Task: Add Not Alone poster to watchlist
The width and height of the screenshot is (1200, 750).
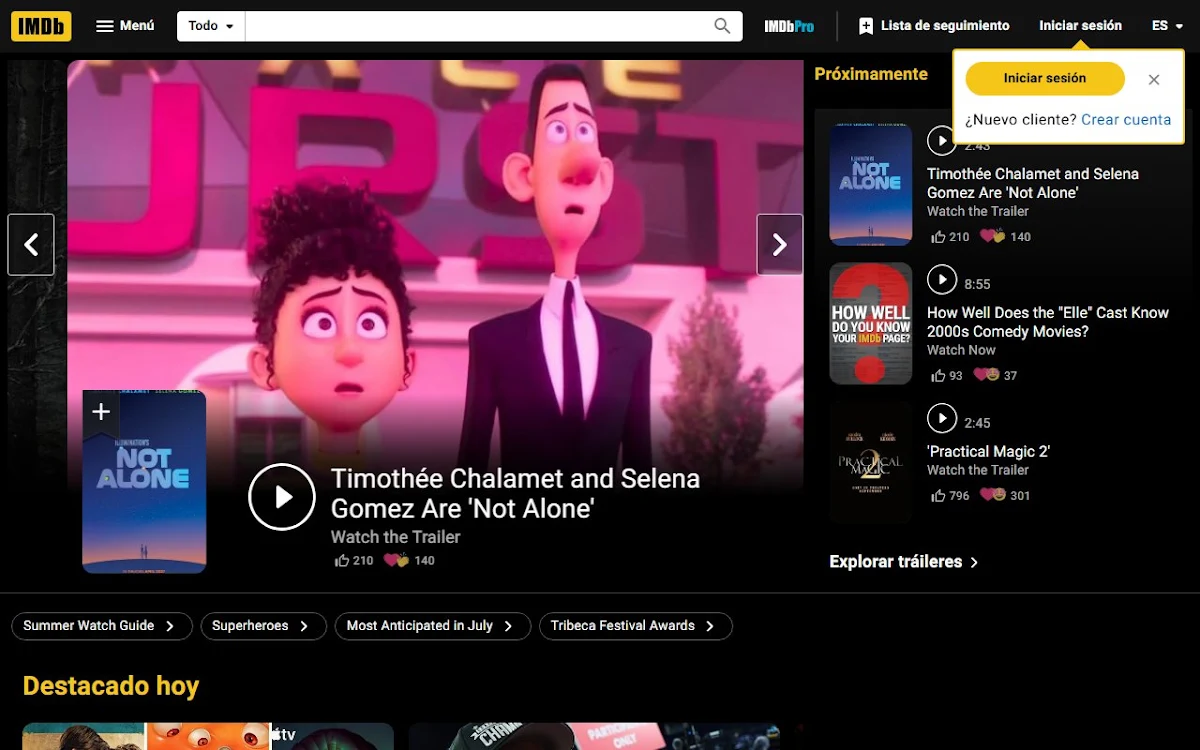Action: coord(100,411)
